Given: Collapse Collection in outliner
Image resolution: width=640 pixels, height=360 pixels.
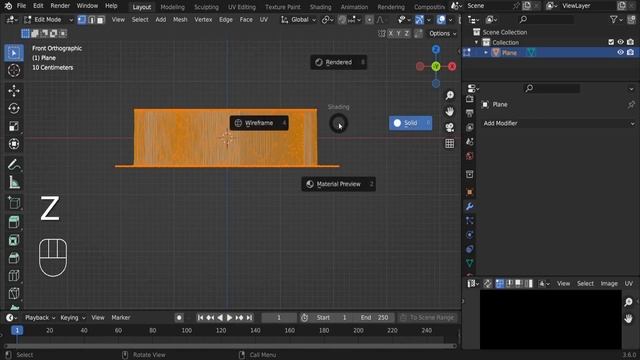Looking at the screenshot, I should [x=476, y=42].
